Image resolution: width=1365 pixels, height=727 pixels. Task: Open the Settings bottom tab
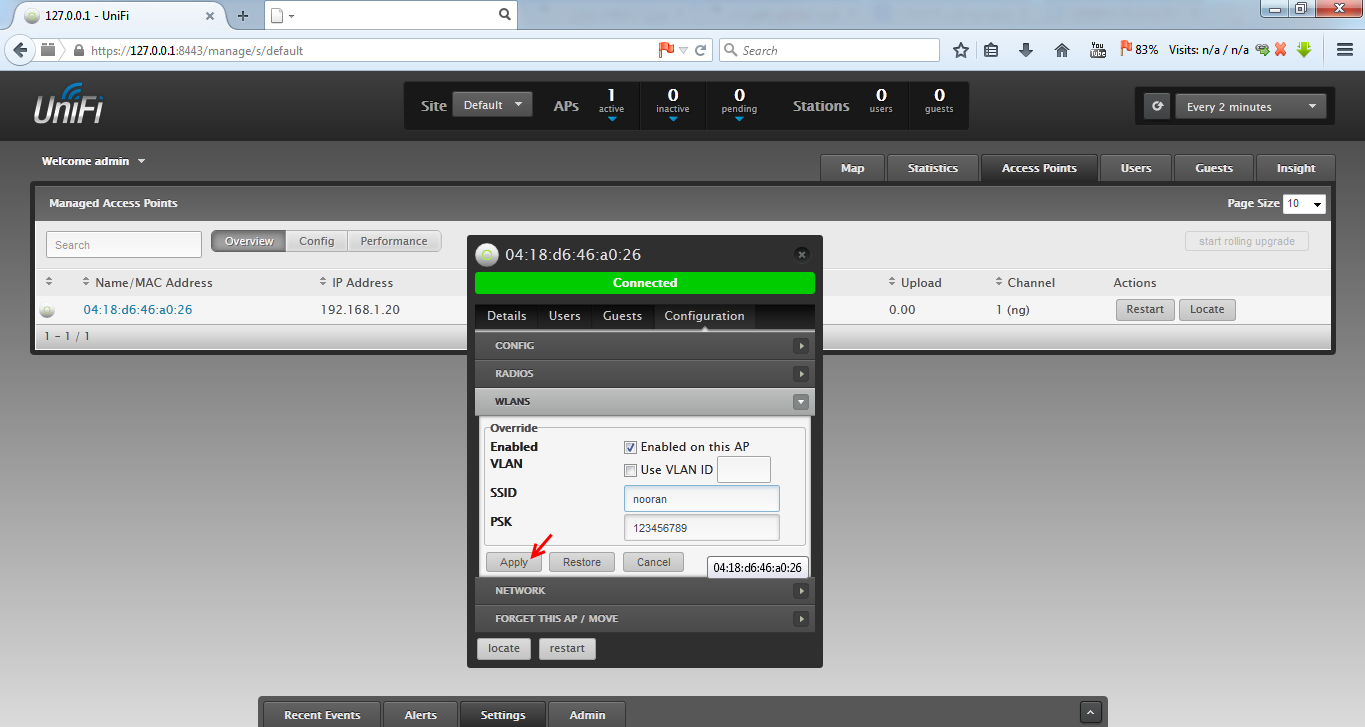point(503,715)
